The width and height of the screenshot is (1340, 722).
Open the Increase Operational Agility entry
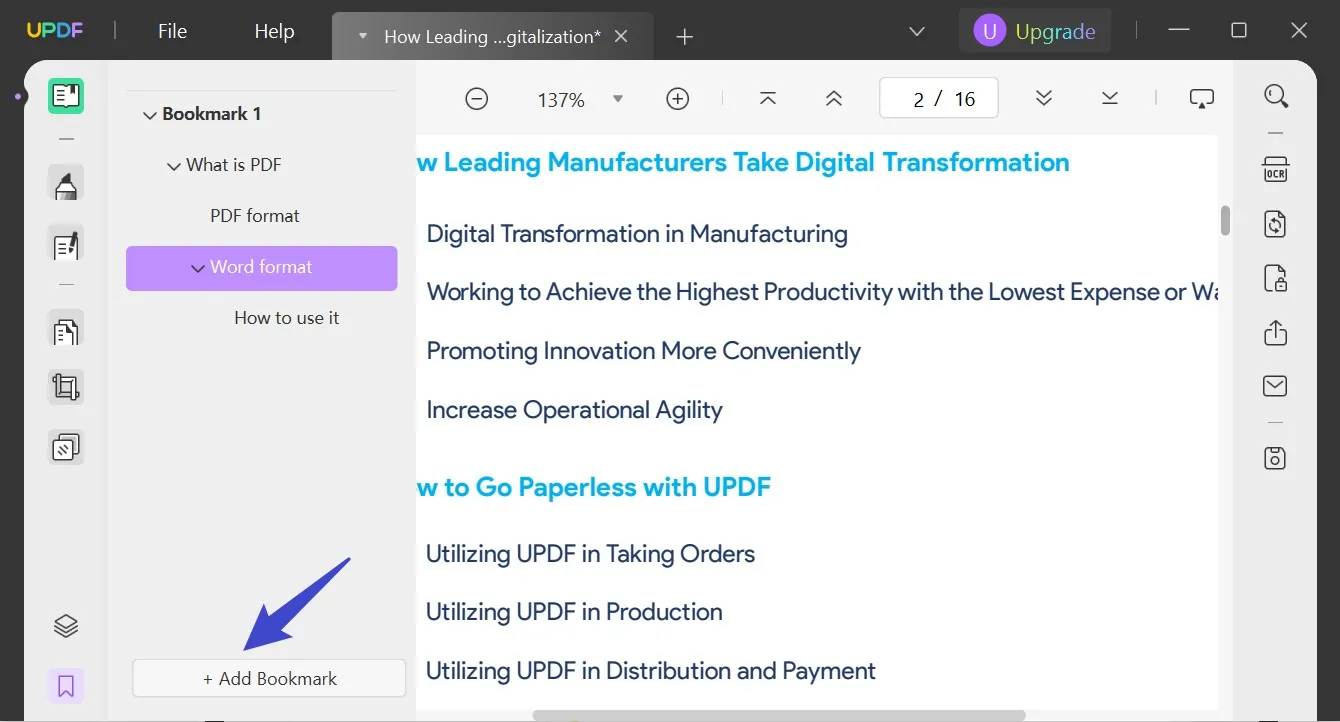pos(575,410)
